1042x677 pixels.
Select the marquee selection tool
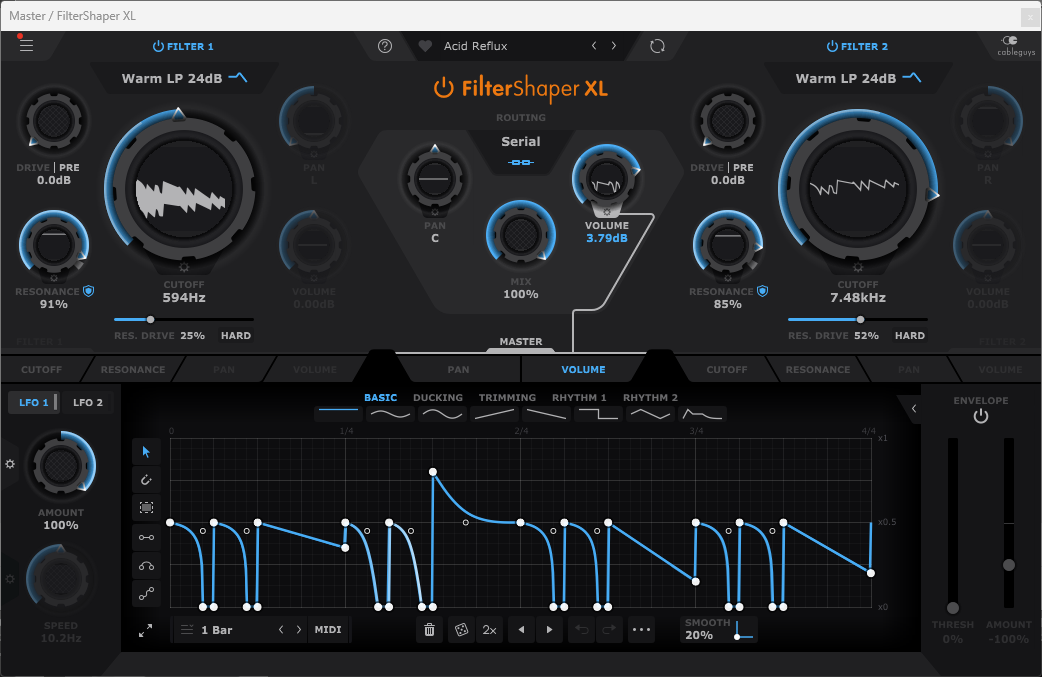146,508
